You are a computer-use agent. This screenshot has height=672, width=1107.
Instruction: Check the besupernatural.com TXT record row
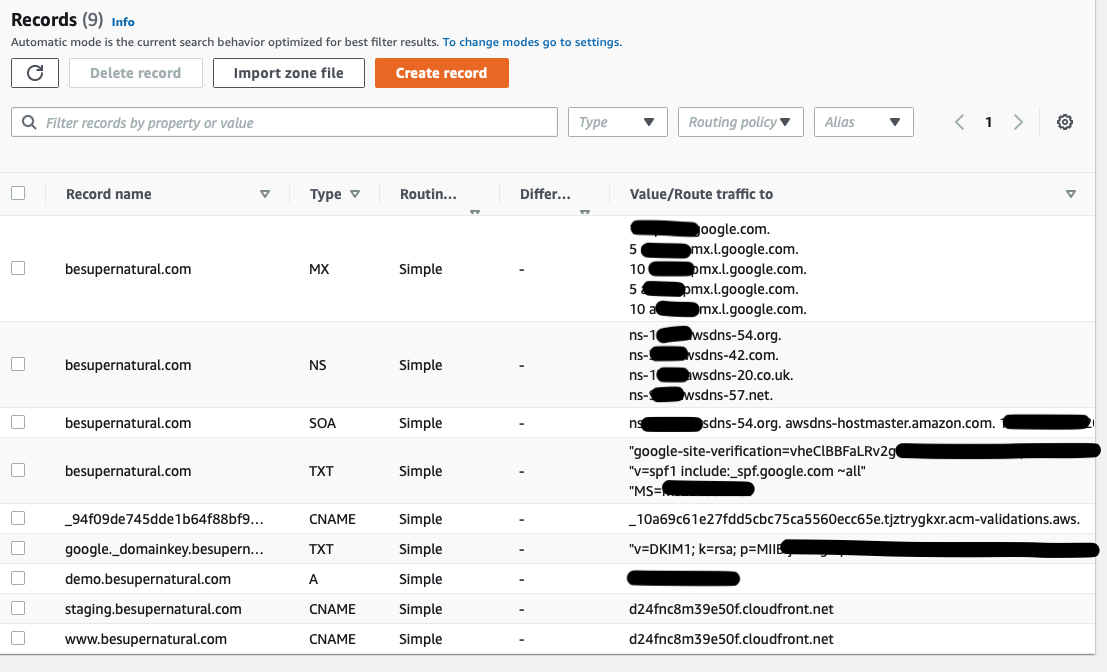tap(18, 470)
